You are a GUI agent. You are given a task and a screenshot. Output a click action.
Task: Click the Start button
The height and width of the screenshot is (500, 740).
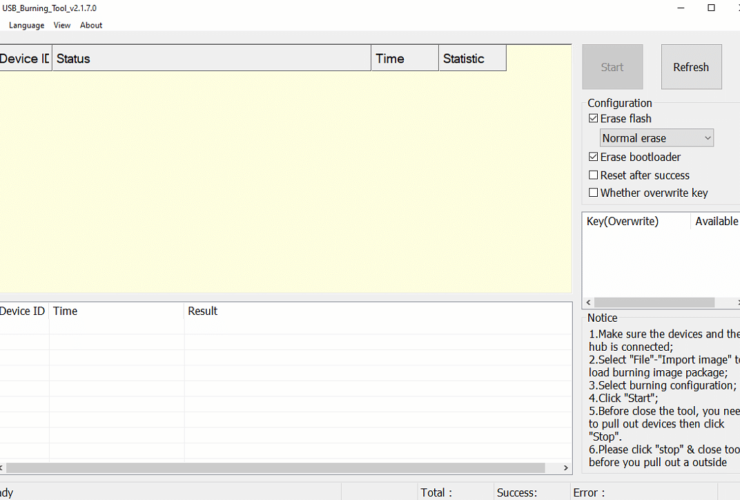612,67
